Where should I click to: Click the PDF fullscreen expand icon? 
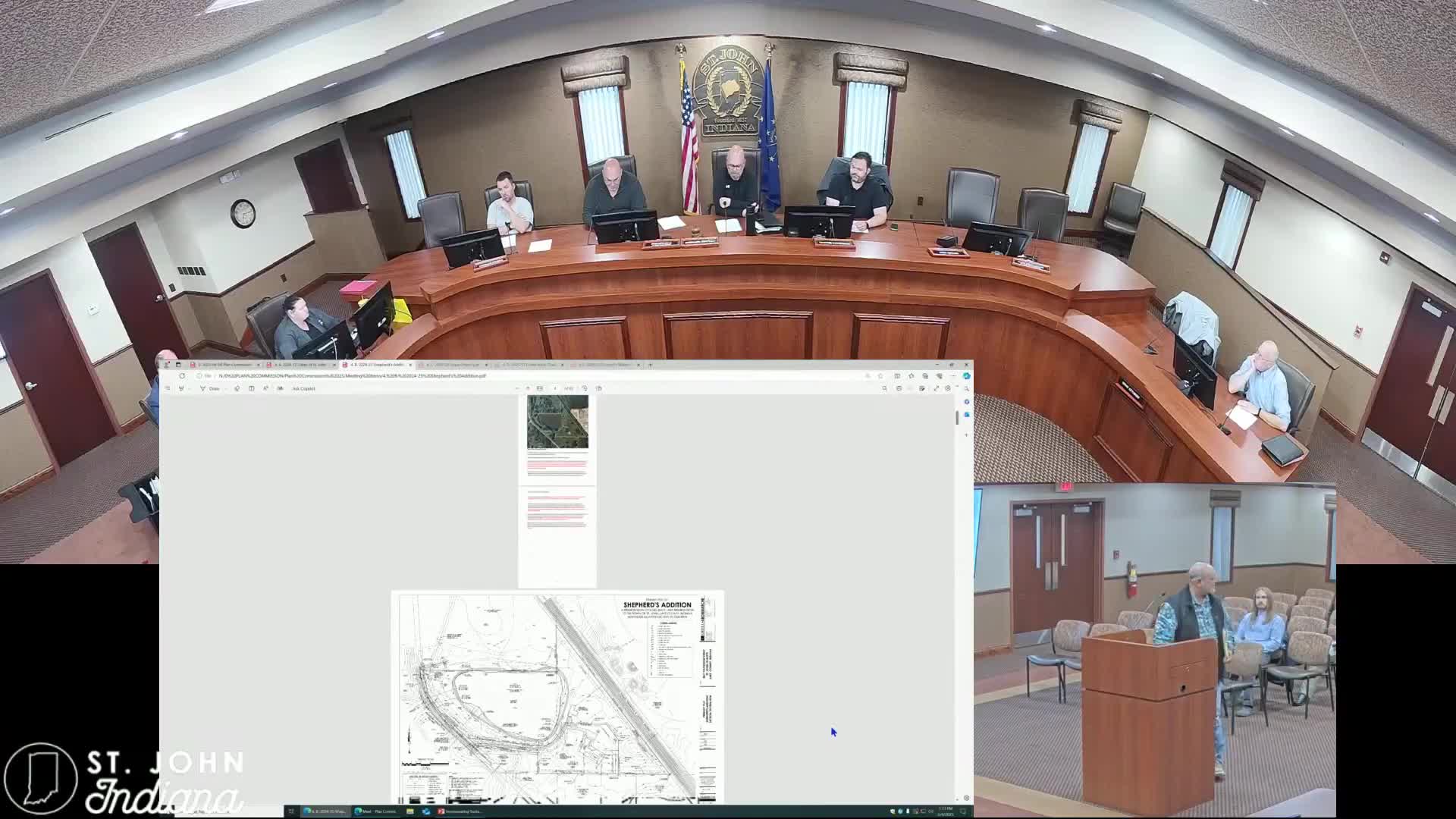coord(937,388)
